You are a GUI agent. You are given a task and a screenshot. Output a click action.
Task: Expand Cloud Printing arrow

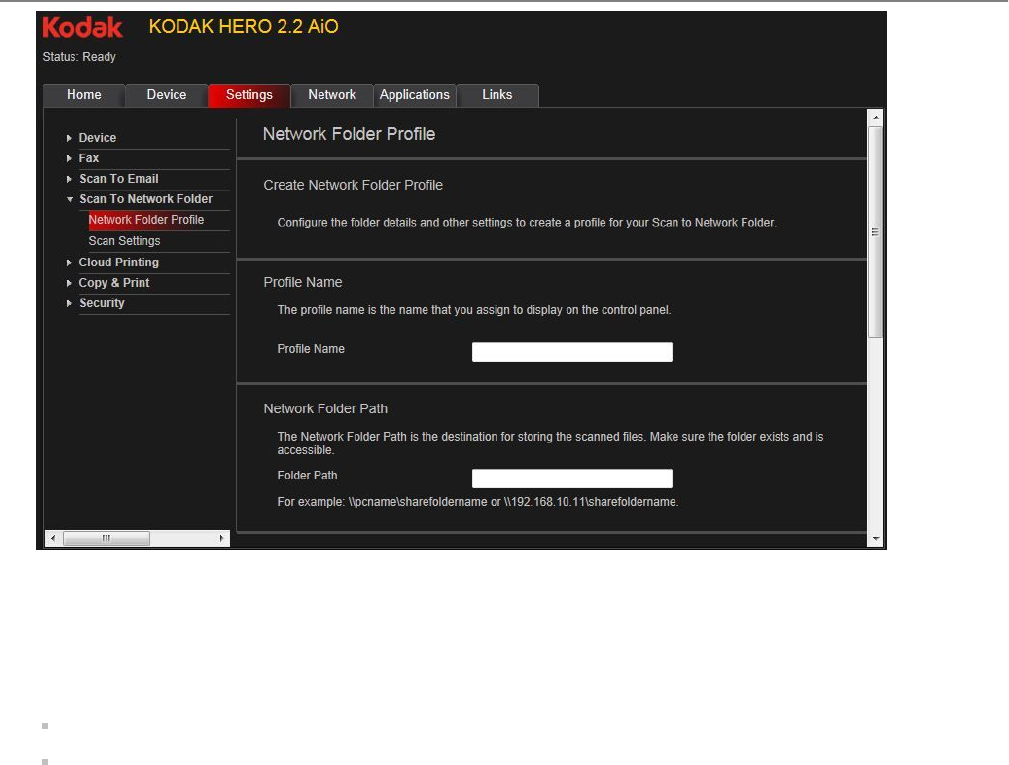69,263
